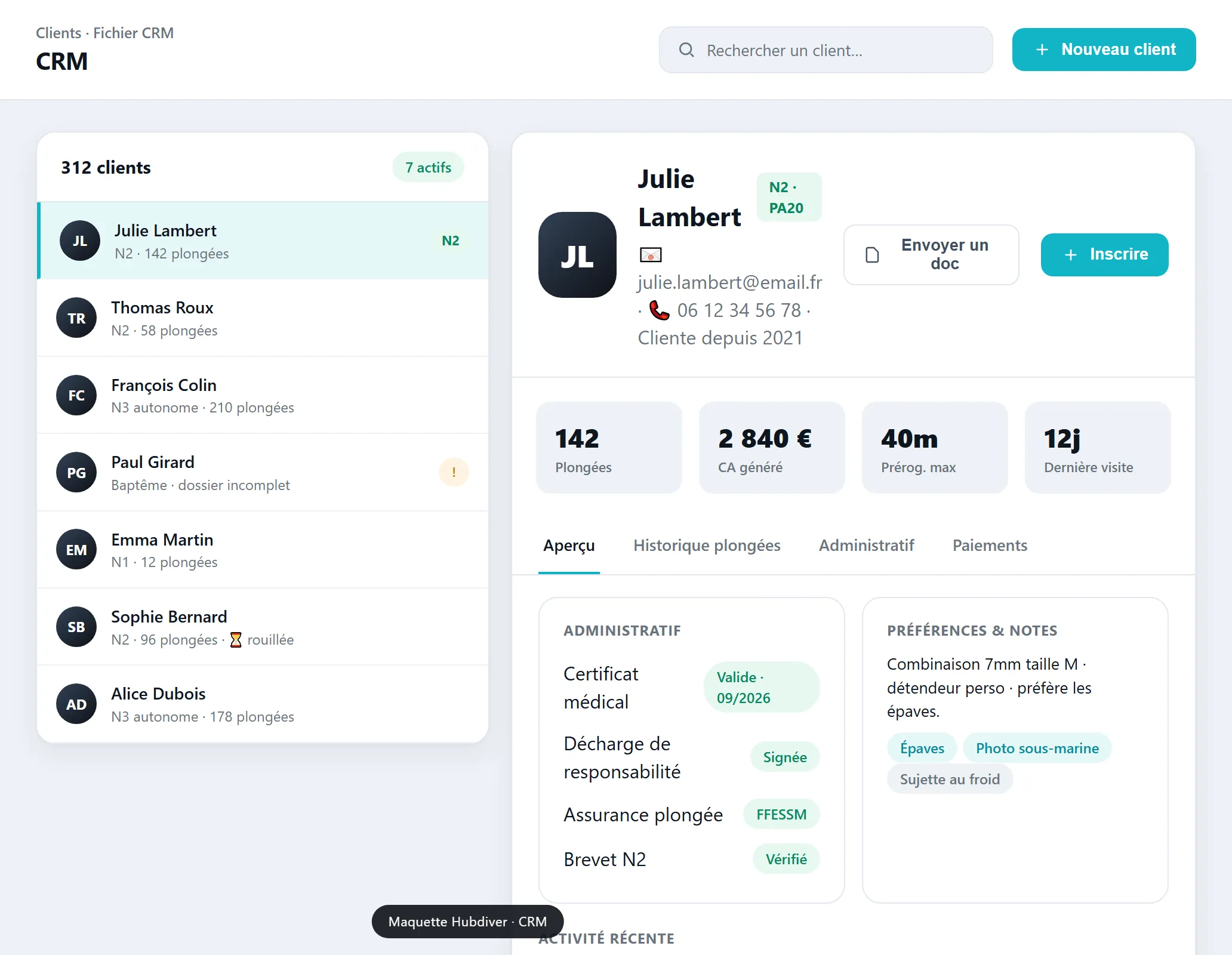Open François Colin client row
Image resolution: width=1232 pixels, height=955 pixels.
pos(263,395)
